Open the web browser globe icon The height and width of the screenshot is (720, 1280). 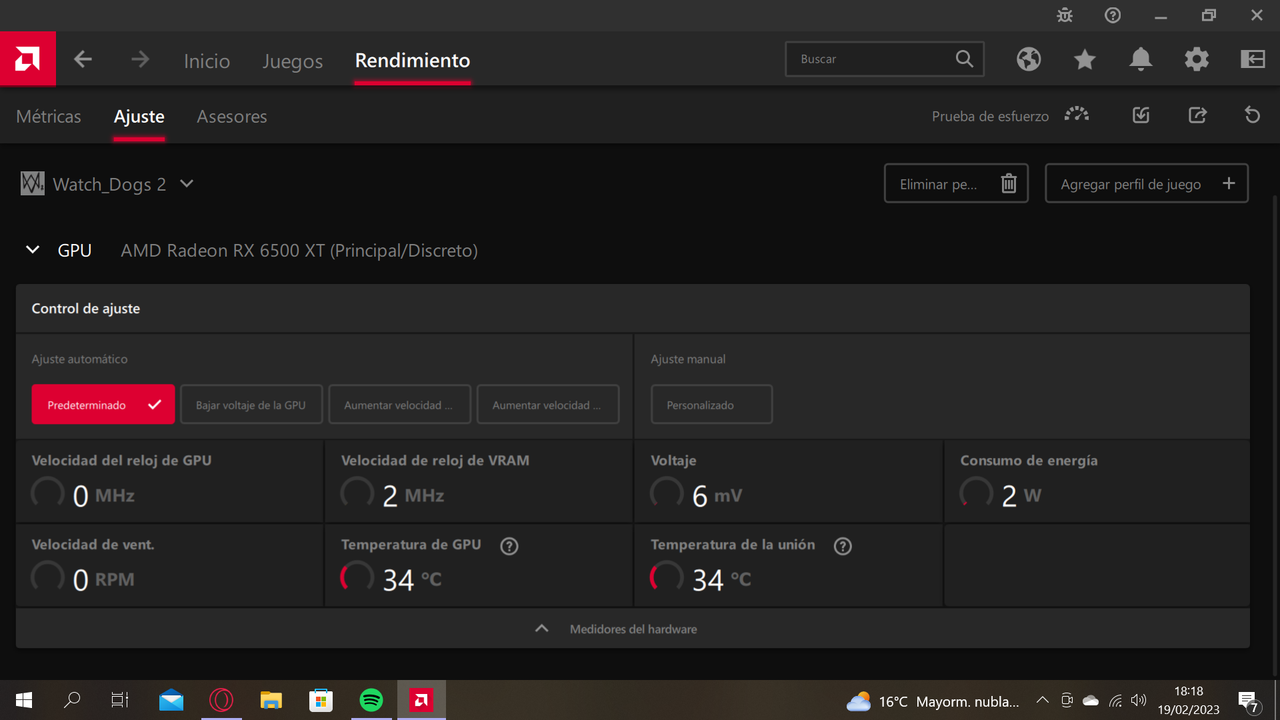(1029, 59)
